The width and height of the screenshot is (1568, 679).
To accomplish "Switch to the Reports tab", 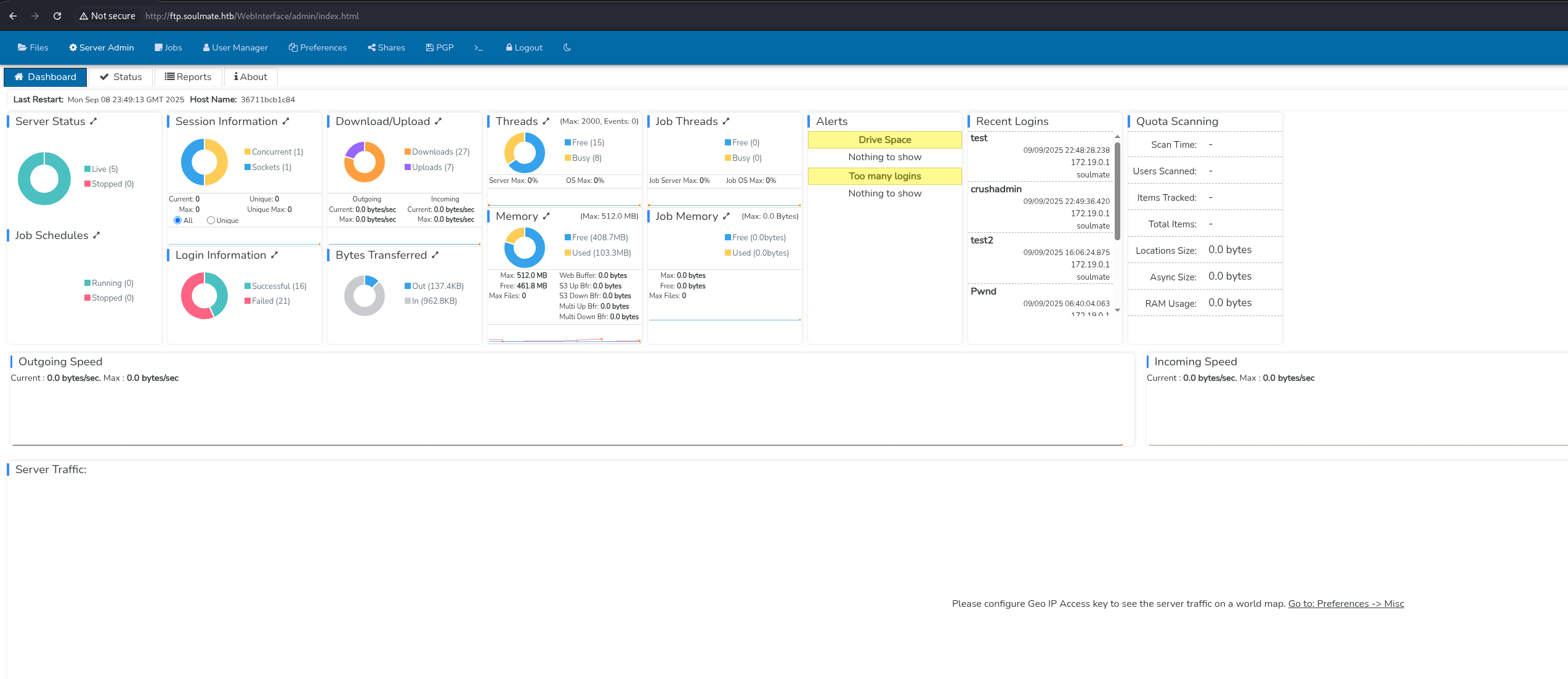I will [x=188, y=76].
